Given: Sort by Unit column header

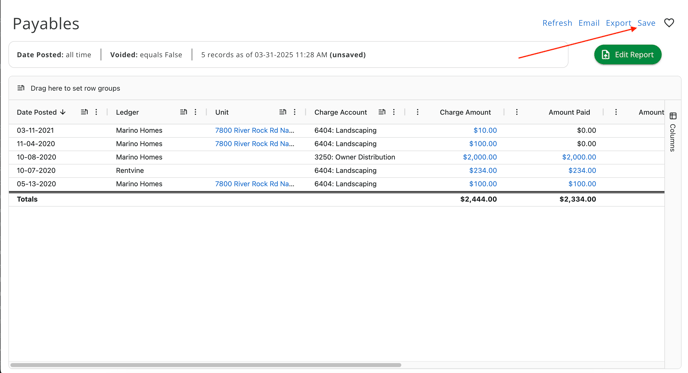Looking at the screenshot, I should [x=222, y=112].
